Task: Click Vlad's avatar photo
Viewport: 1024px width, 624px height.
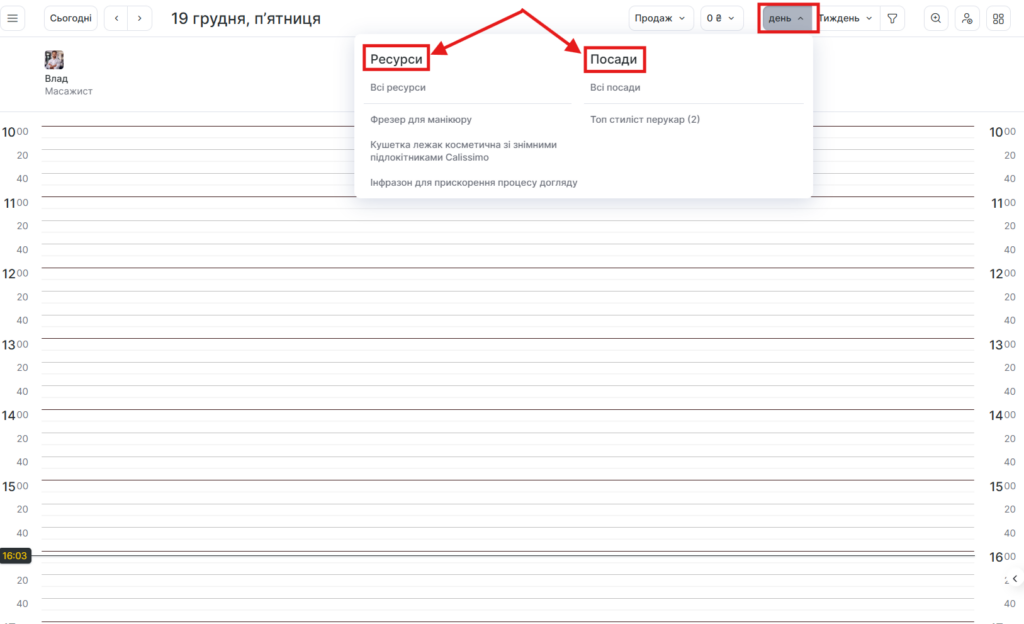Action: tap(54, 60)
